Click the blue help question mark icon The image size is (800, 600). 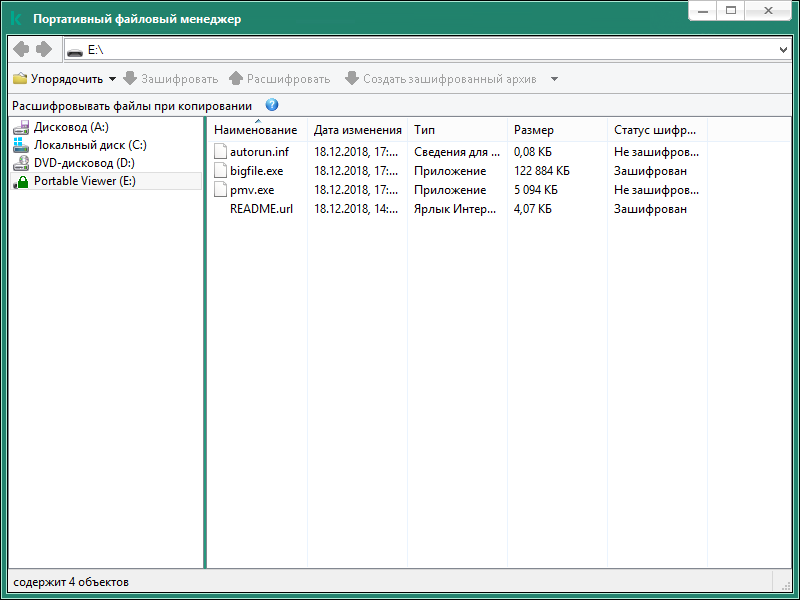272,105
